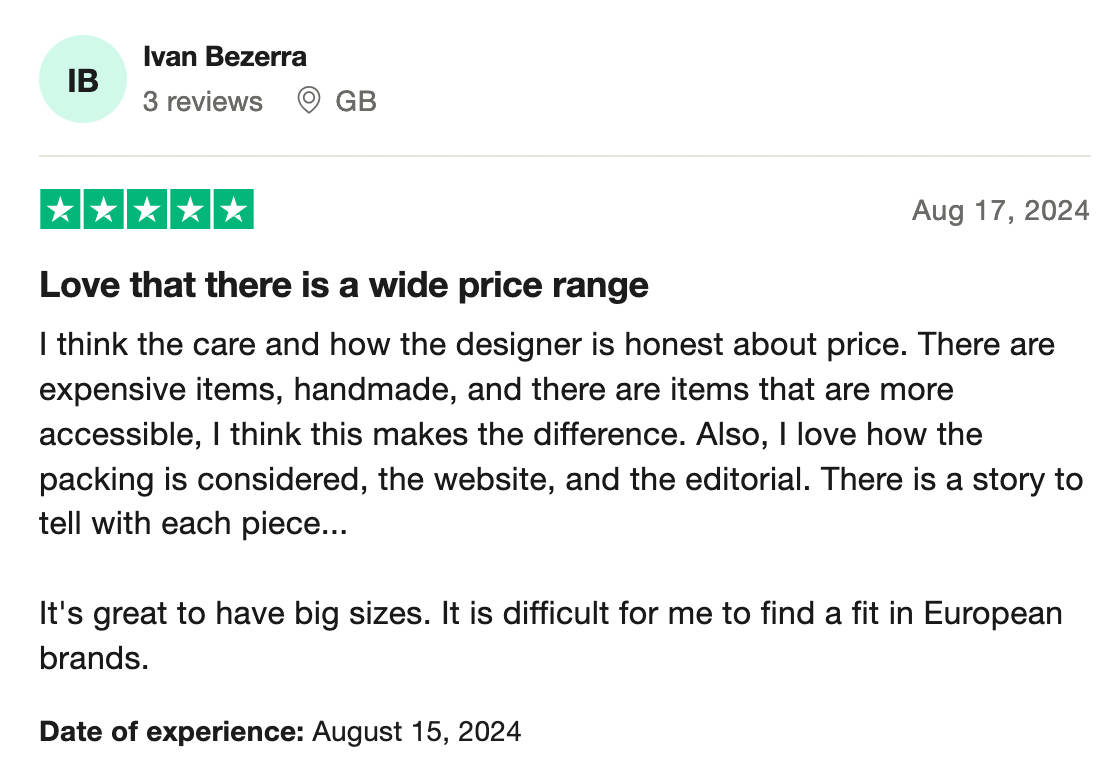Click the paragraph beginning 'I think the care'

(546, 345)
